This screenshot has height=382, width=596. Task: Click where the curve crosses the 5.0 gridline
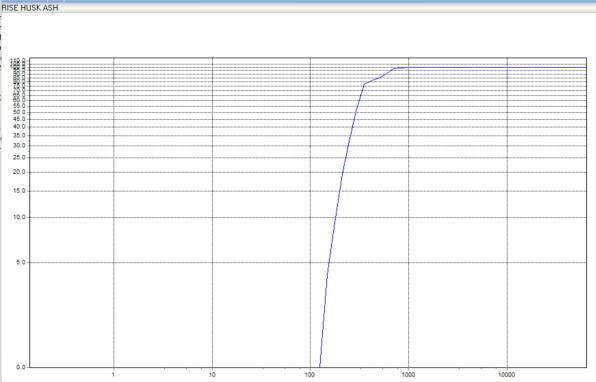tap(328, 262)
